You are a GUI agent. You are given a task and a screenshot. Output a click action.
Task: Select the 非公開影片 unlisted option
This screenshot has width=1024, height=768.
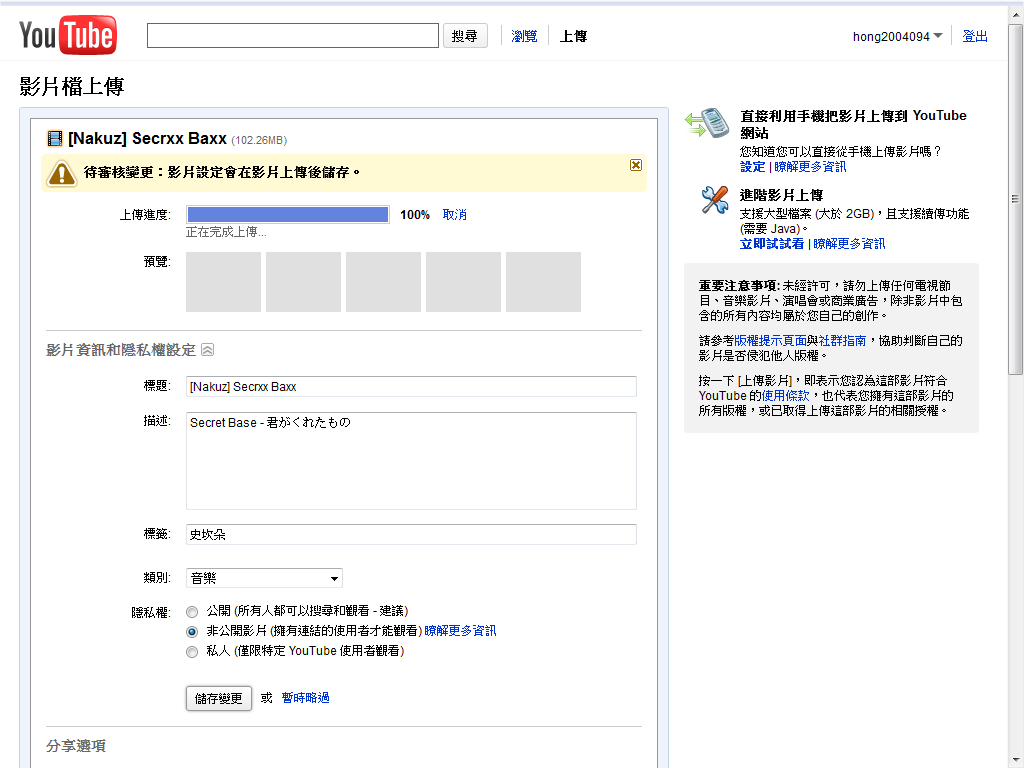(x=193, y=632)
